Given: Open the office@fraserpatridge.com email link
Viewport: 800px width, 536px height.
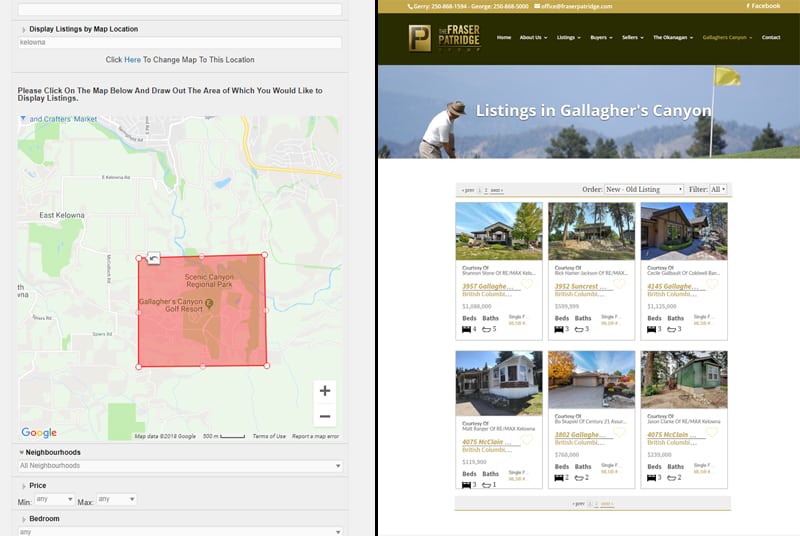Looking at the screenshot, I should (x=577, y=6).
